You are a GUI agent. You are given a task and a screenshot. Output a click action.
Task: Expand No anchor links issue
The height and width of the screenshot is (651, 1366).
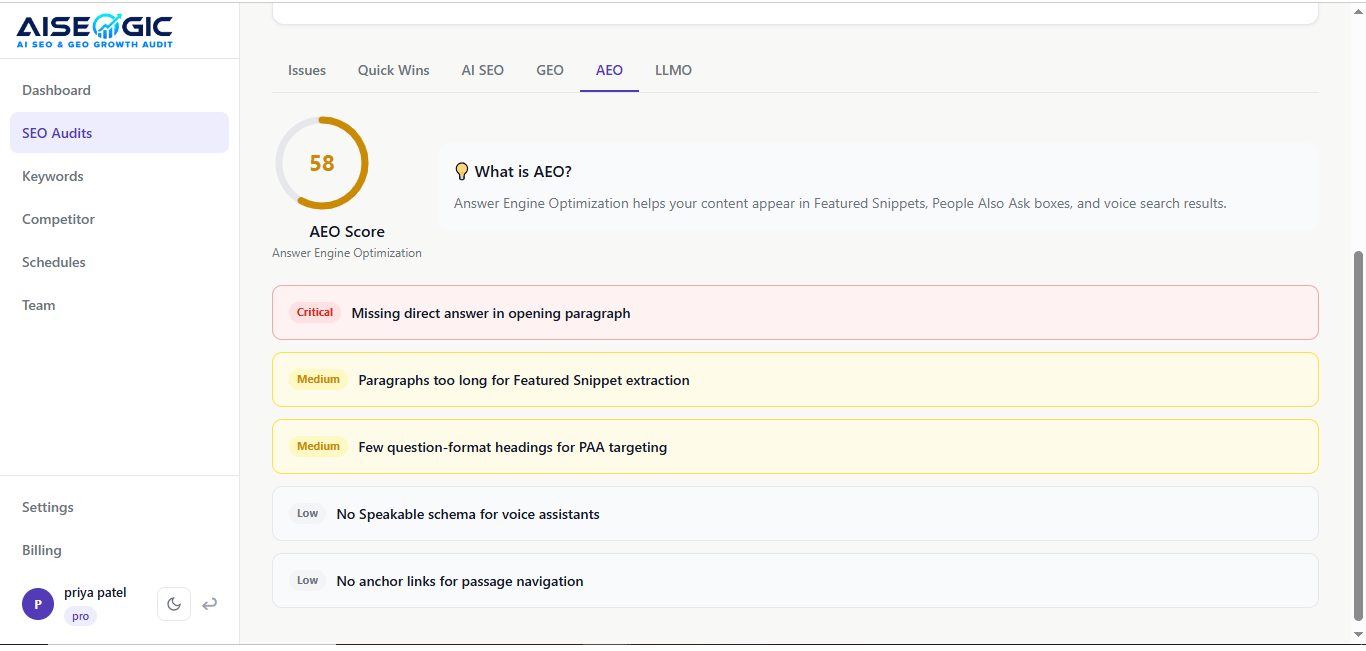coord(795,581)
